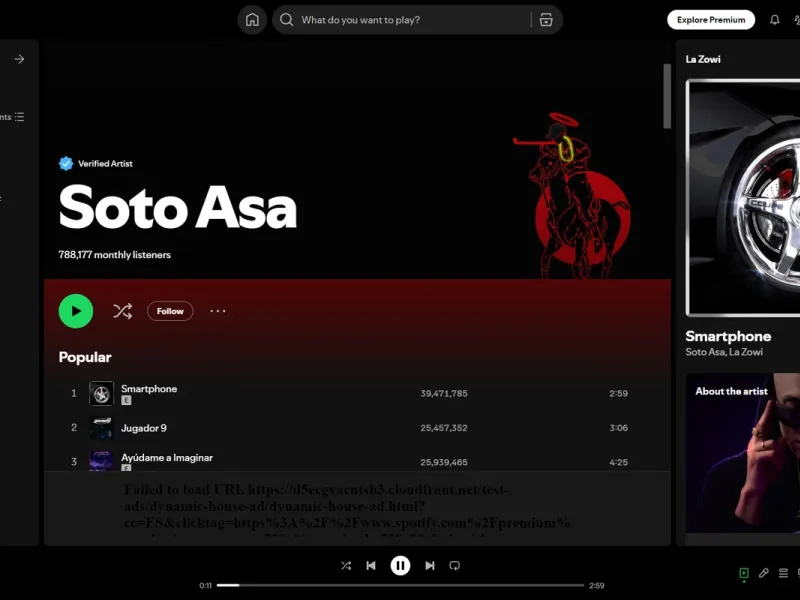Toggle repeat in the player bar
800x600 pixels.
pos(455,565)
